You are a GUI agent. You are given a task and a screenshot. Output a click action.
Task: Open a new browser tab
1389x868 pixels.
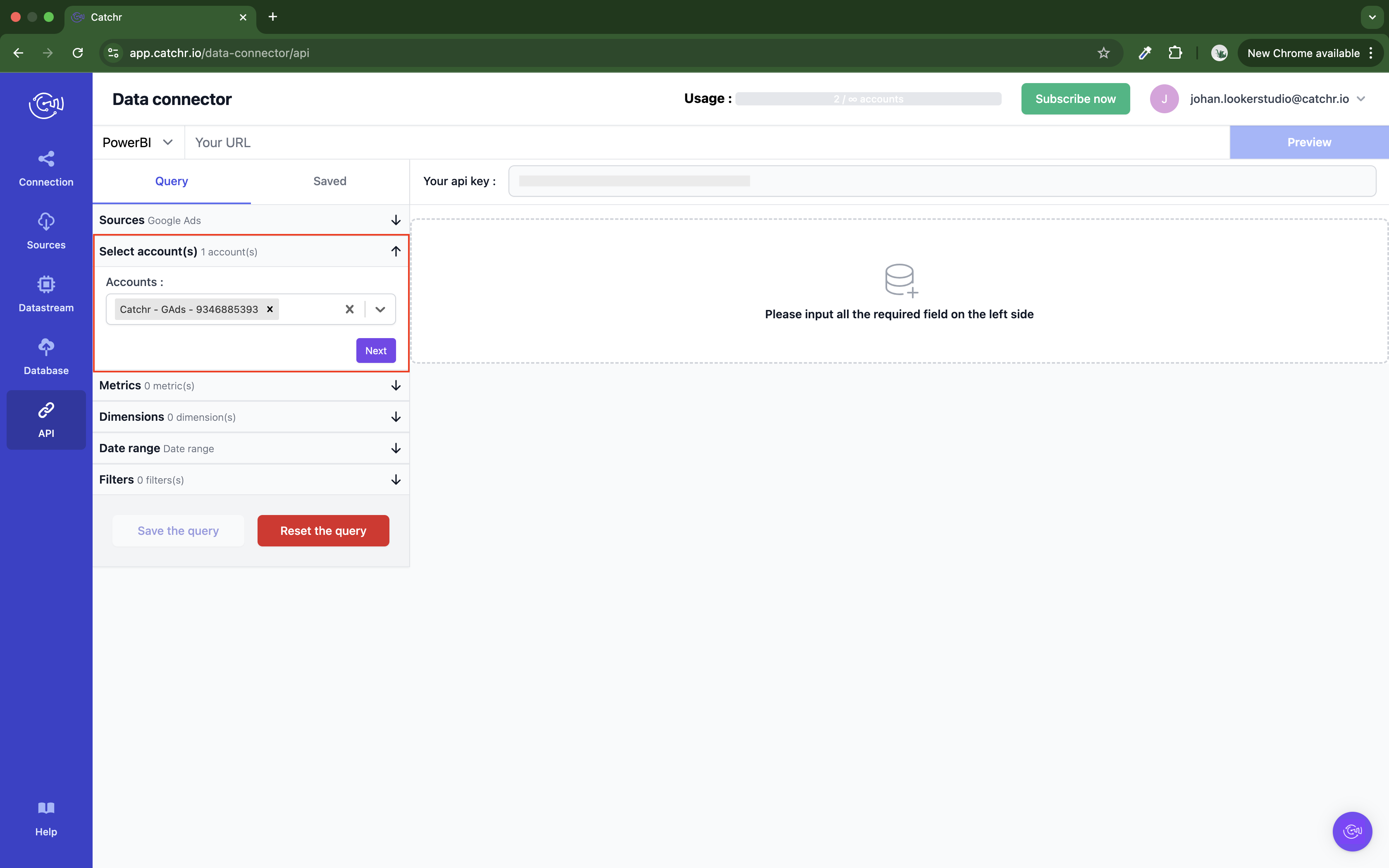coord(273,17)
